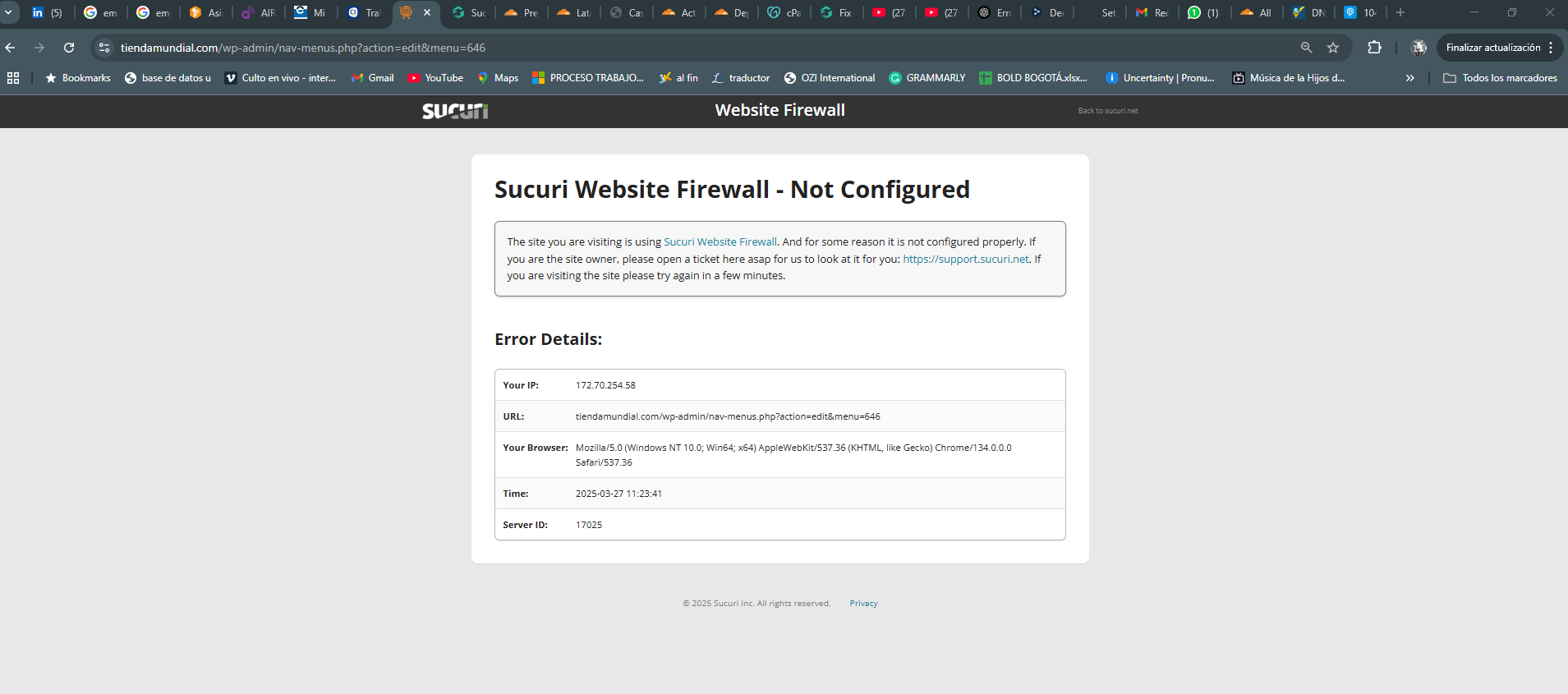The image size is (1568, 694).
Task: Open the 'Set' tab
Action: [1100, 12]
